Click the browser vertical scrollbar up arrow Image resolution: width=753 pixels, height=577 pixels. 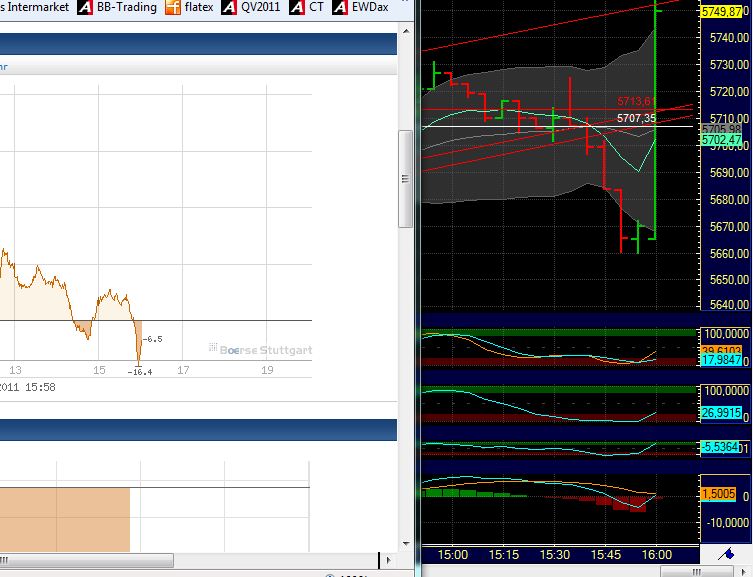(406, 31)
